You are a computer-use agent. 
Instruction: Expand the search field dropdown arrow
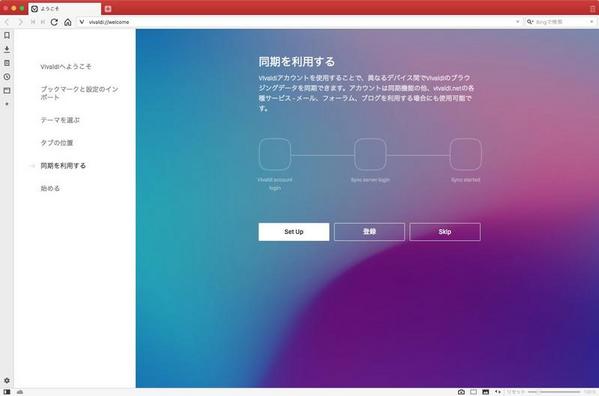click(x=591, y=22)
